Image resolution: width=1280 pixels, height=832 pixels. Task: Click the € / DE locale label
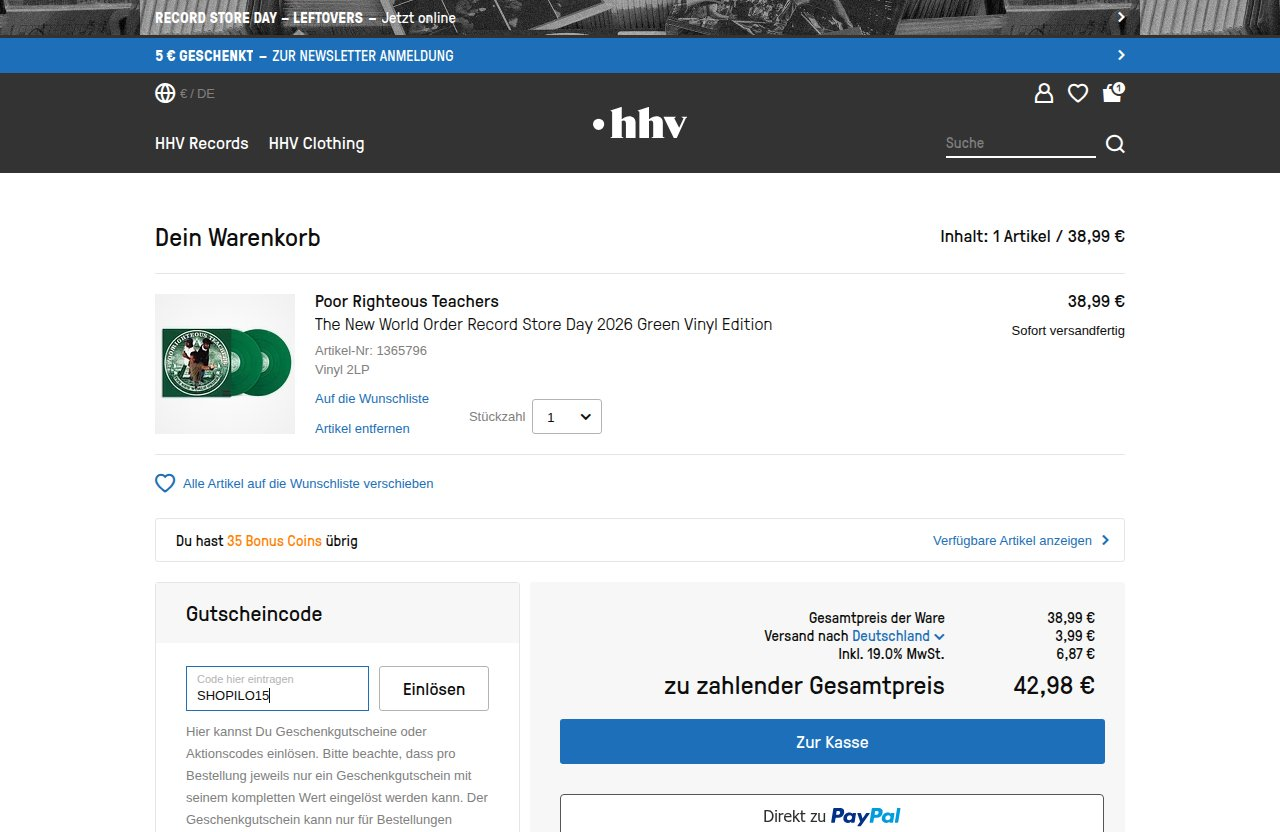click(197, 94)
